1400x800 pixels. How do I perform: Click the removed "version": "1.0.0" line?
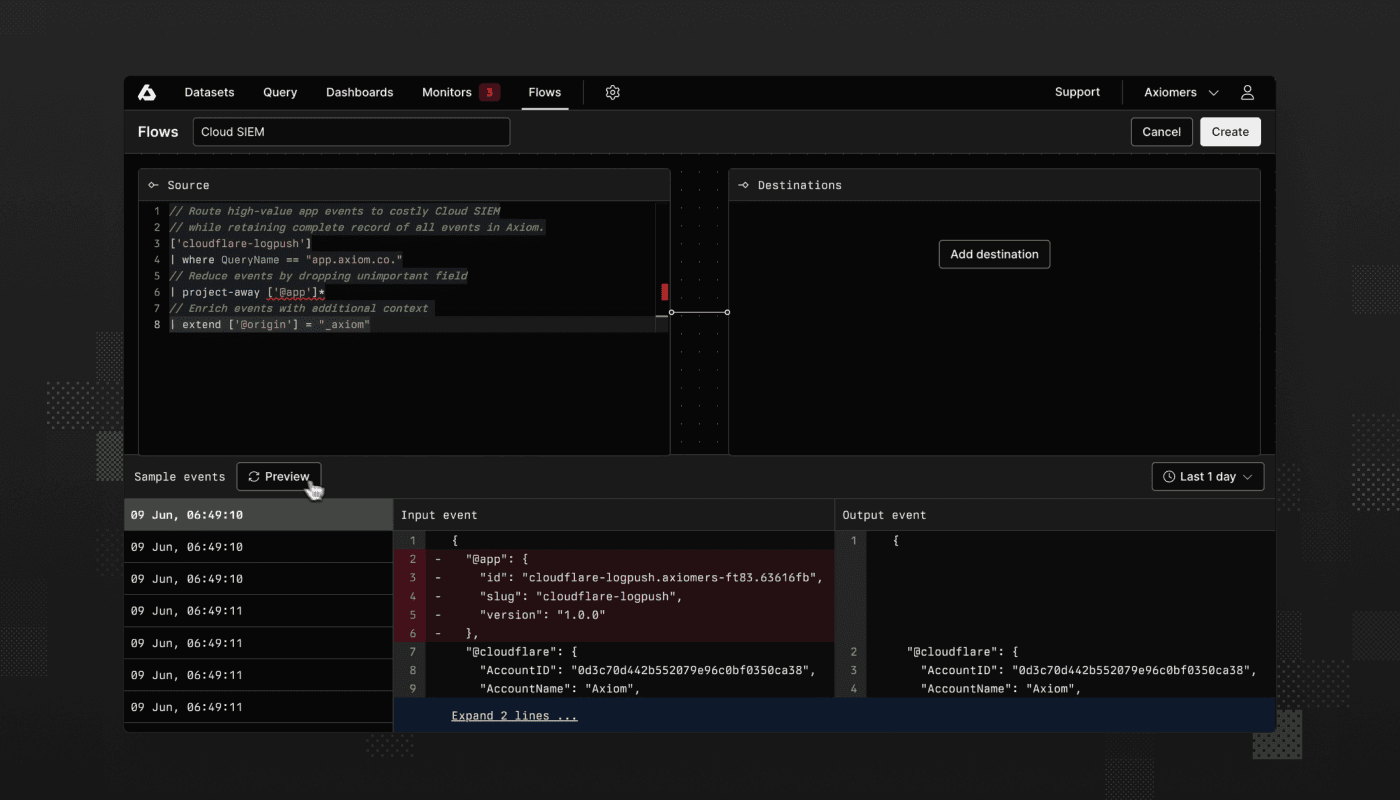pyautogui.click(x=614, y=615)
